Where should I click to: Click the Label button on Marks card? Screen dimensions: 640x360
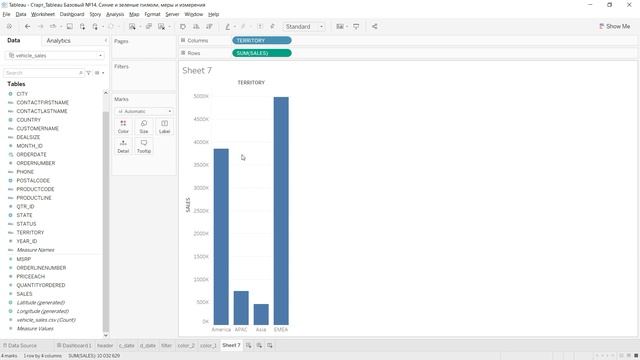164,127
